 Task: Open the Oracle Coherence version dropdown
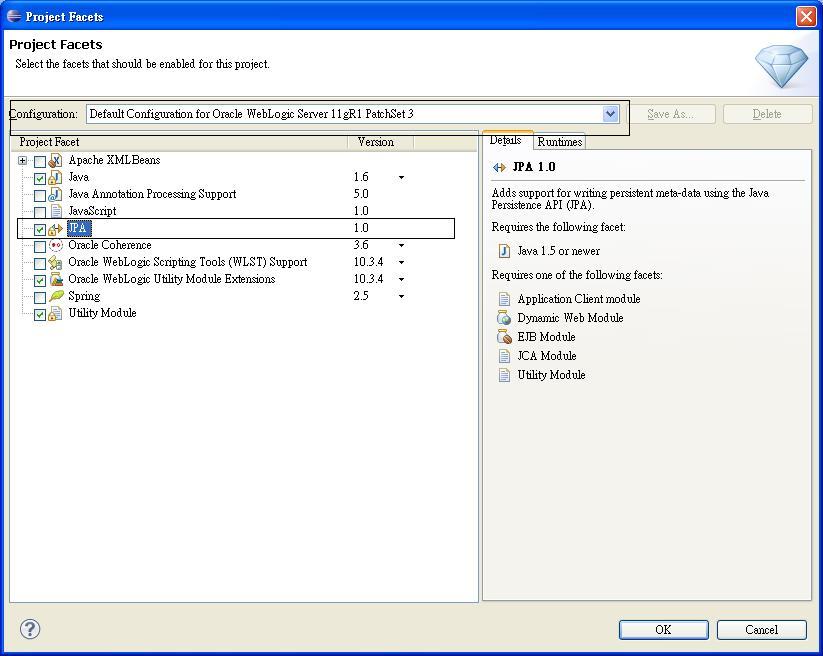coord(402,246)
